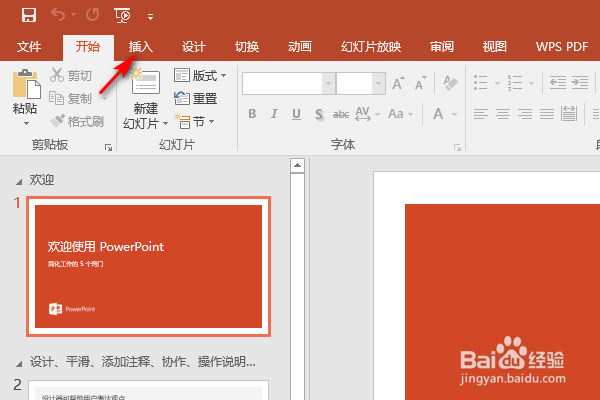
Task: Click the 剪切 scissors button
Action: coord(71,75)
